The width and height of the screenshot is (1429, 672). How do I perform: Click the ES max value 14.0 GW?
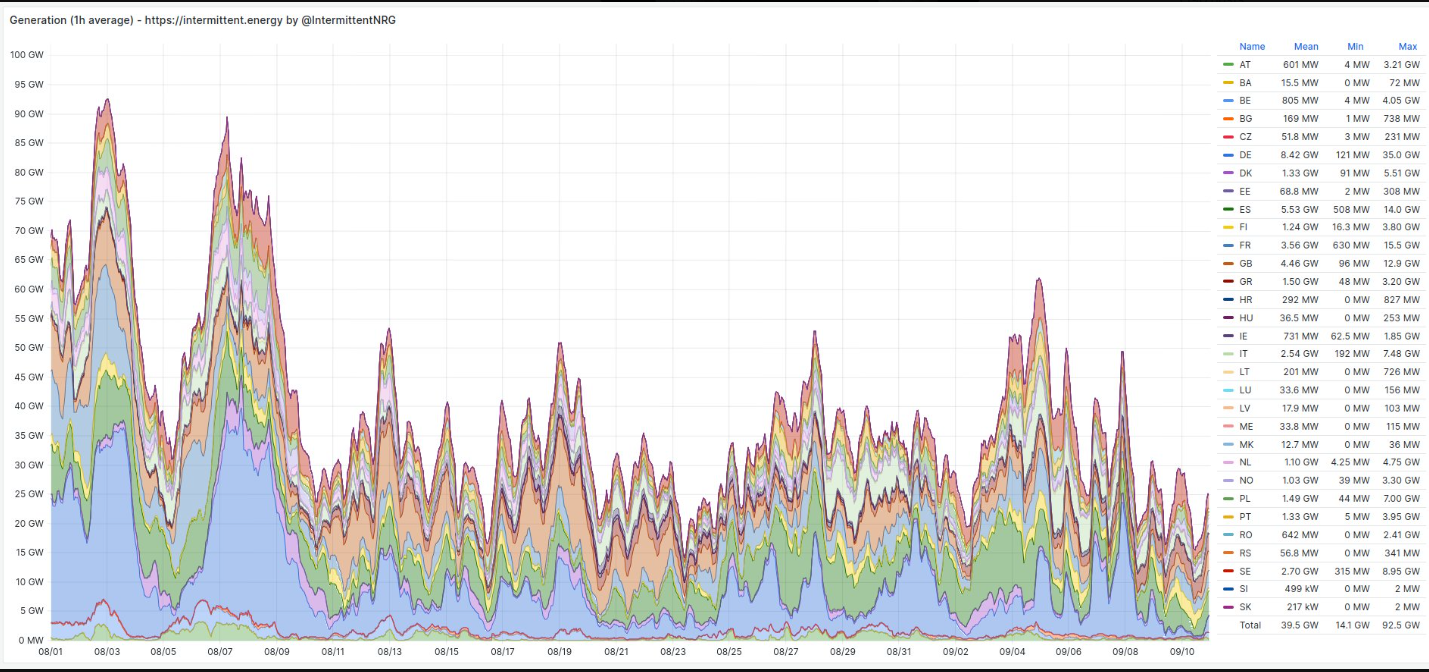coord(1401,209)
